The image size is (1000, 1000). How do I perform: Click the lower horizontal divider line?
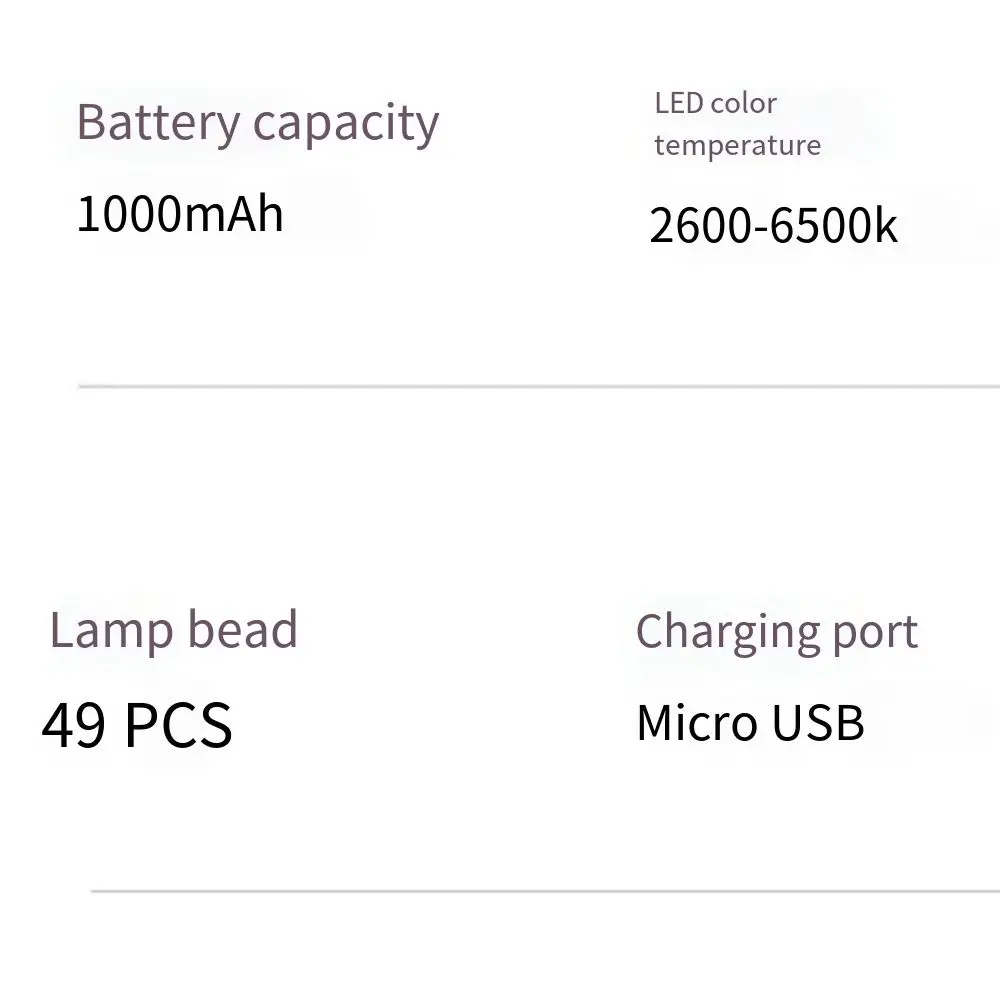coord(545,890)
